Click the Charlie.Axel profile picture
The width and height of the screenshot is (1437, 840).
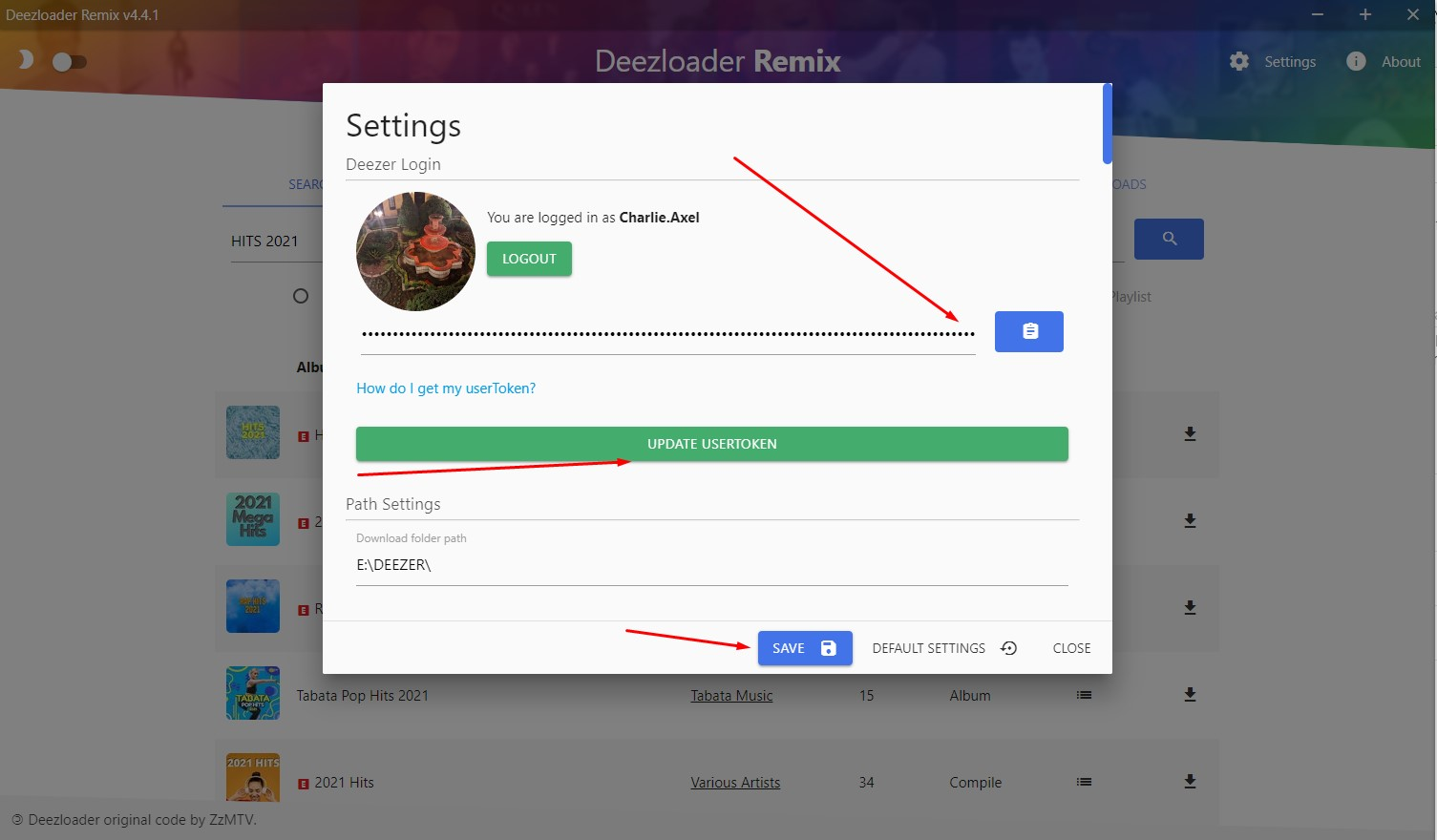pos(415,251)
